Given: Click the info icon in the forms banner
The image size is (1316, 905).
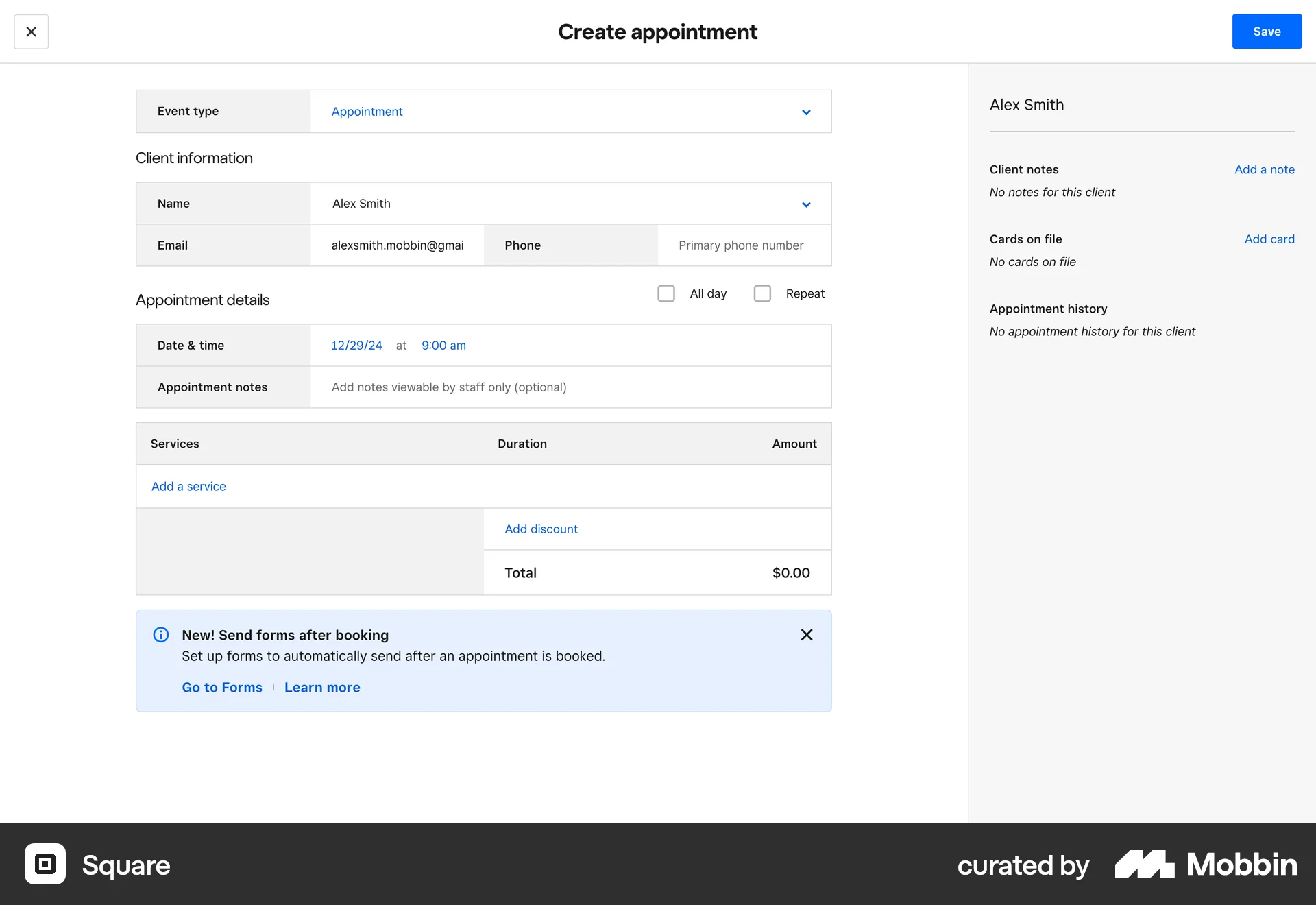Looking at the screenshot, I should click(x=160, y=634).
